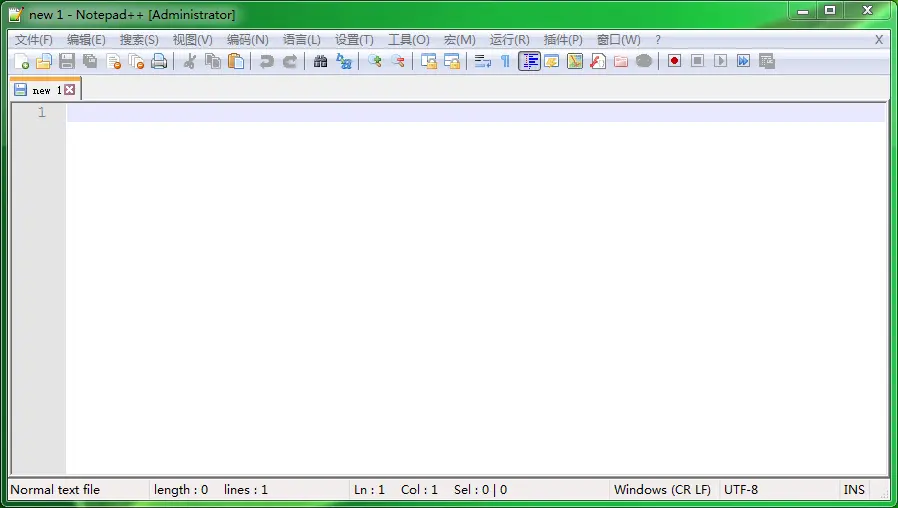The height and width of the screenshot is (508, 898).
Task: Open the 视图(V) menu
Action: pyautogui.click(x=192, y=40)
